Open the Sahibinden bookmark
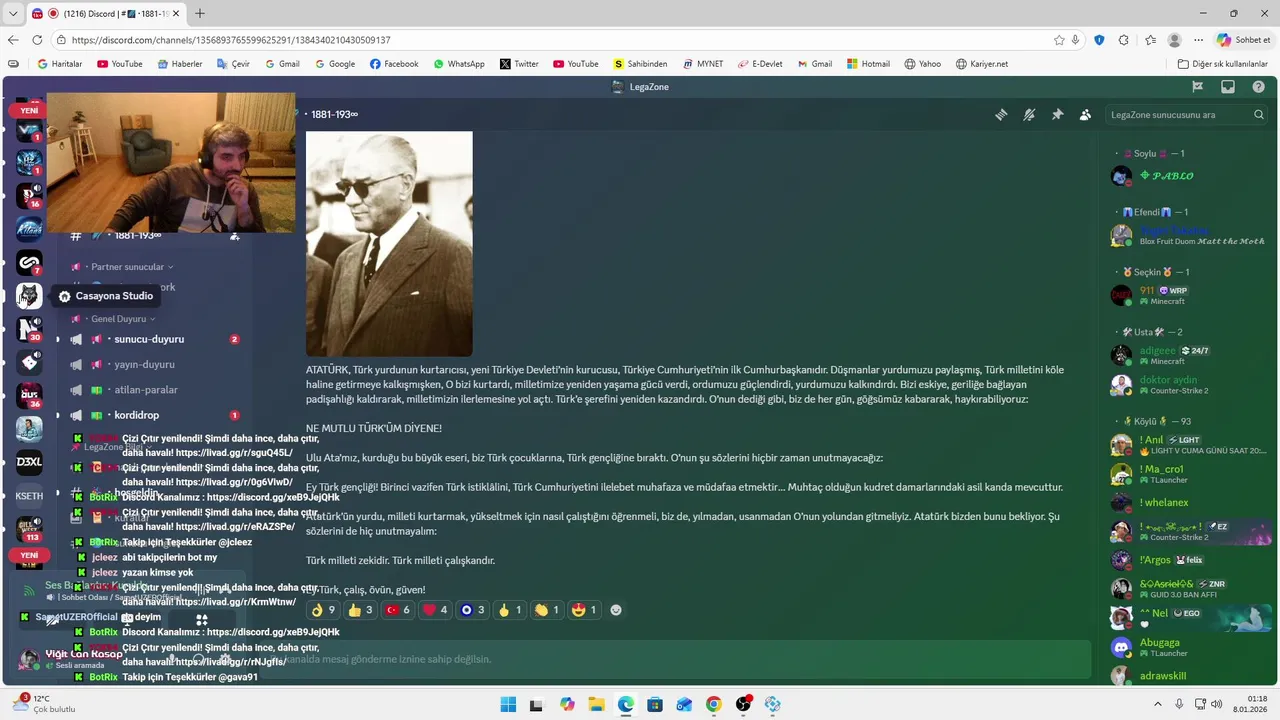The image size is (1280, 720). click(639, 64)
